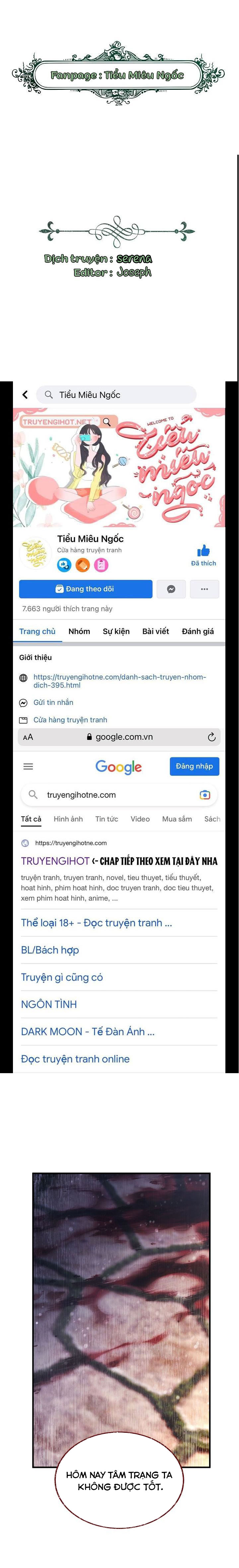Tap the back arrow beside search bar

tap(25, 394)
